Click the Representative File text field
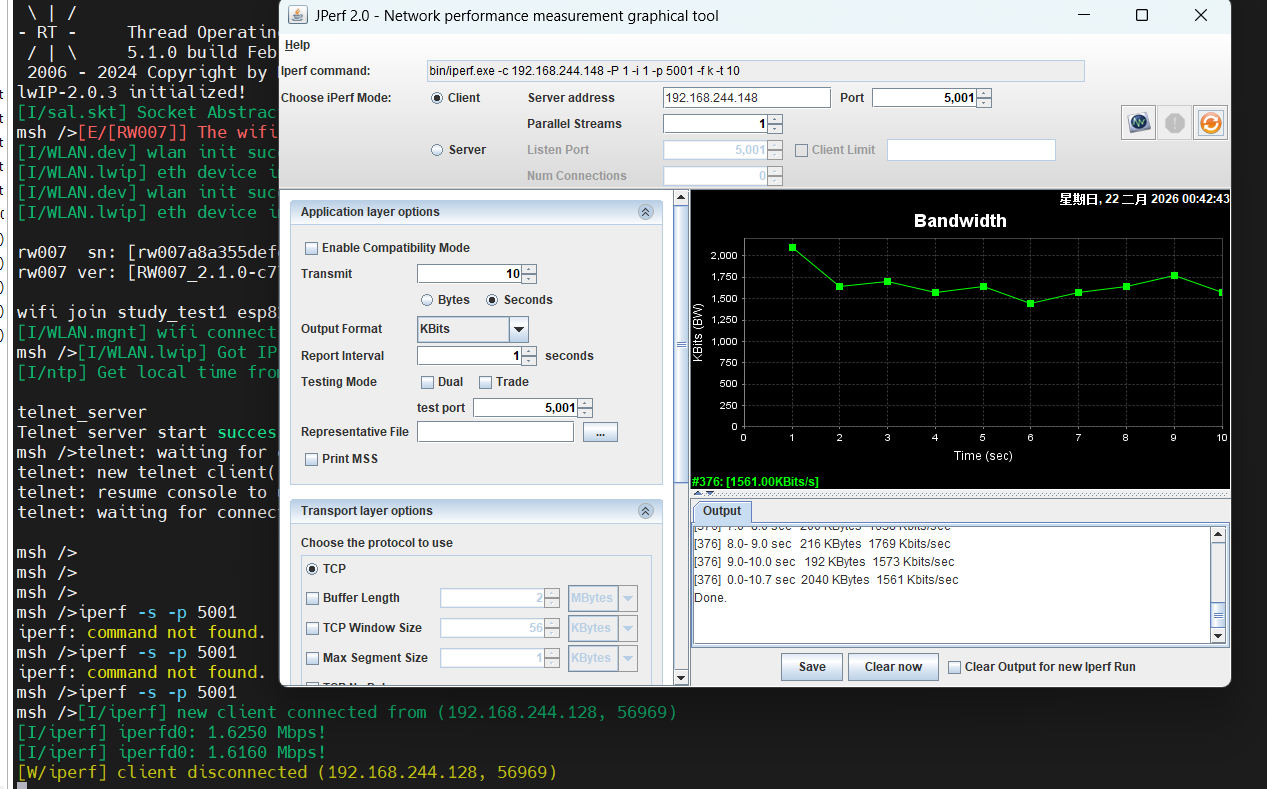Image resolution: width=1267 pixels, height=789 pixels. pyautogui.click(x=495, y=432)
